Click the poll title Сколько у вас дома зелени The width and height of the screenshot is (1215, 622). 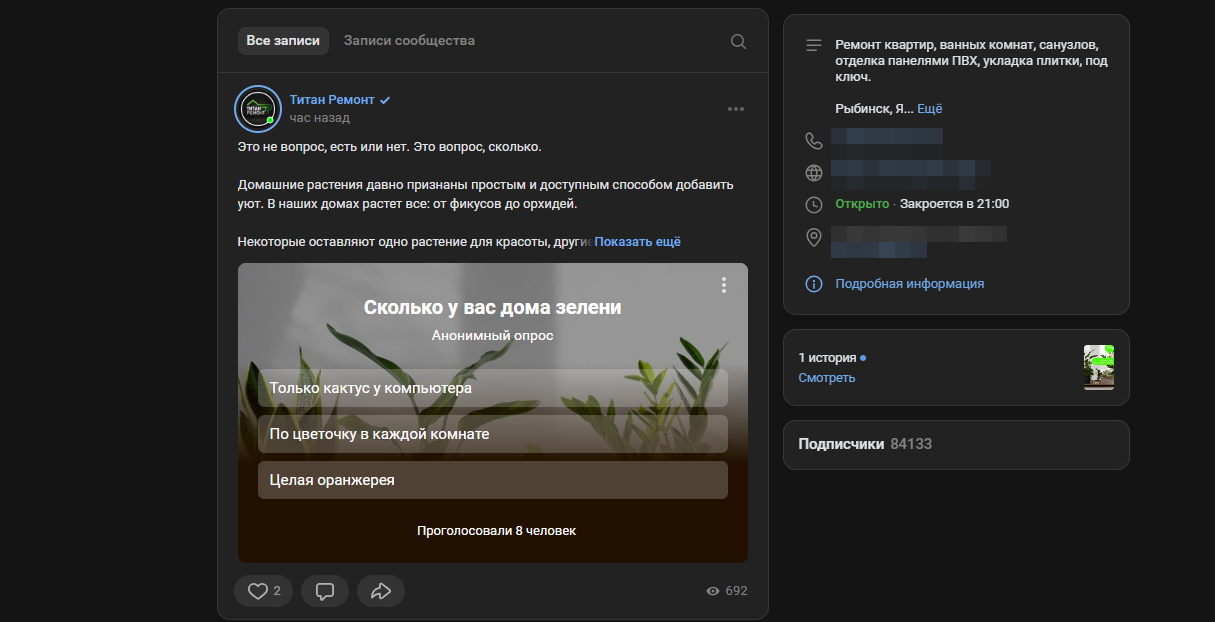(x=493, y=308)
